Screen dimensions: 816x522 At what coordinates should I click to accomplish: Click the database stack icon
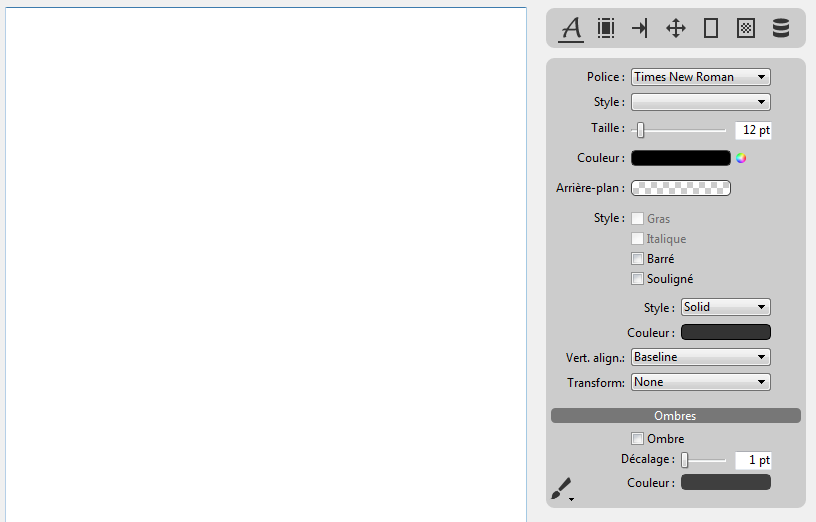point(781,29)
